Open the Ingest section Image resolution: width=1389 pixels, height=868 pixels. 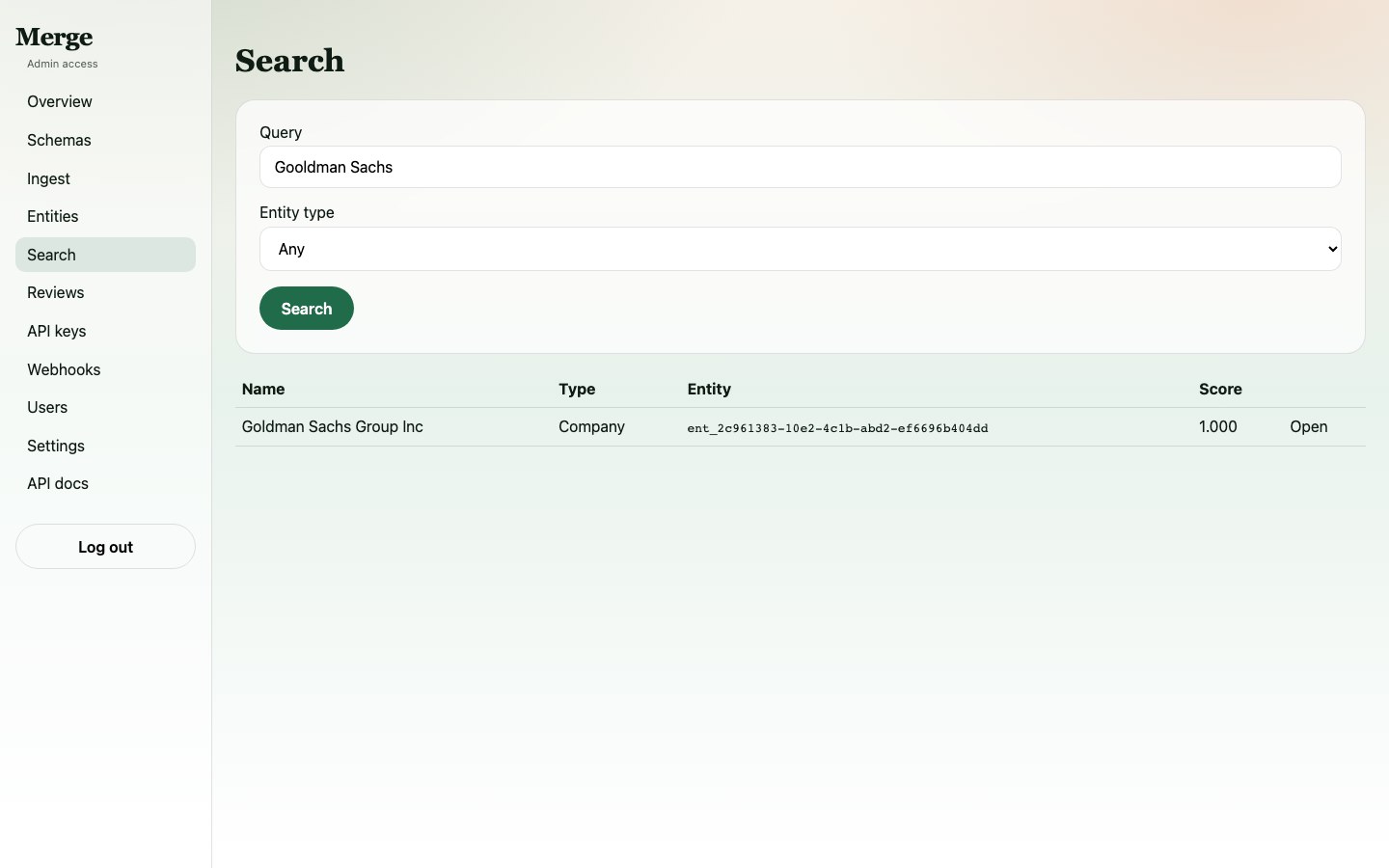click(105, 178)
